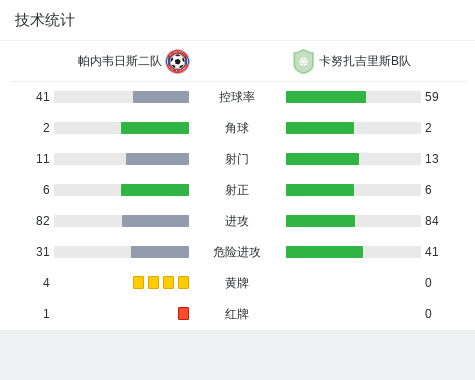The width and height of the screenshot is (475, 380).
Task: Click the fourth yellow card icon
Action: [x=183, y=282]
